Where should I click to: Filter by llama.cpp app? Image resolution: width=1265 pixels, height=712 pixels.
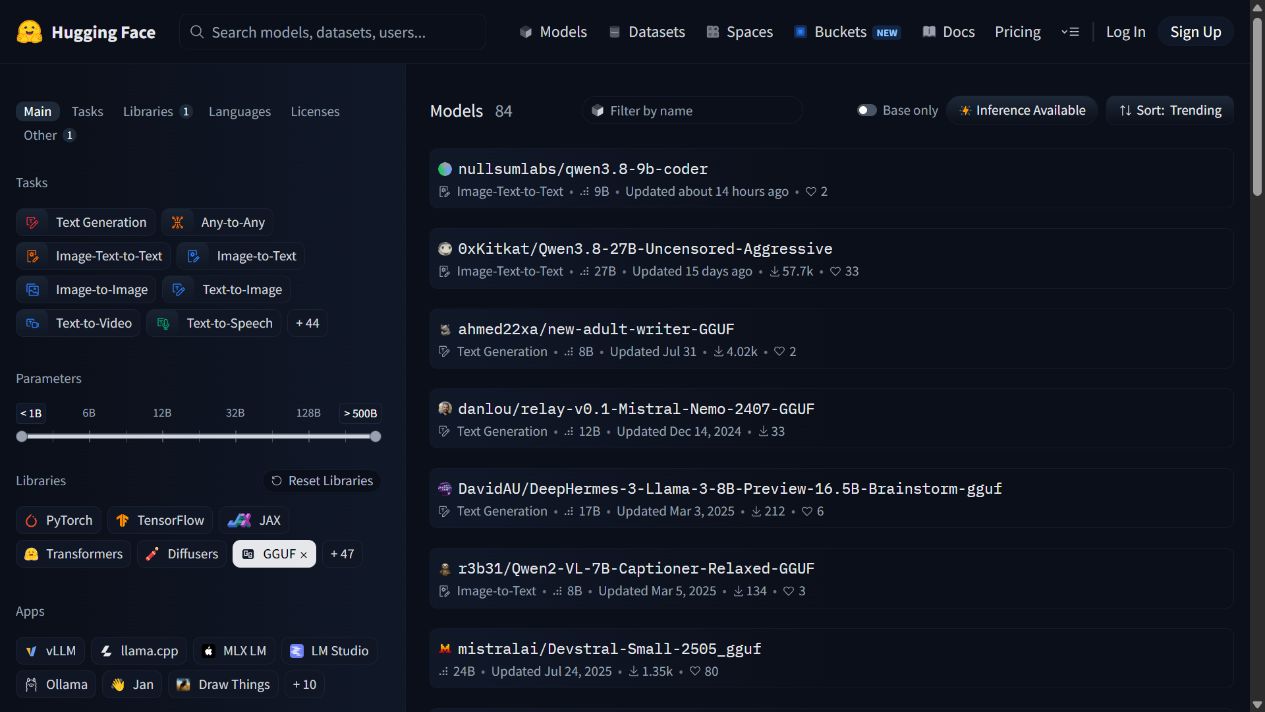[139, 651]
